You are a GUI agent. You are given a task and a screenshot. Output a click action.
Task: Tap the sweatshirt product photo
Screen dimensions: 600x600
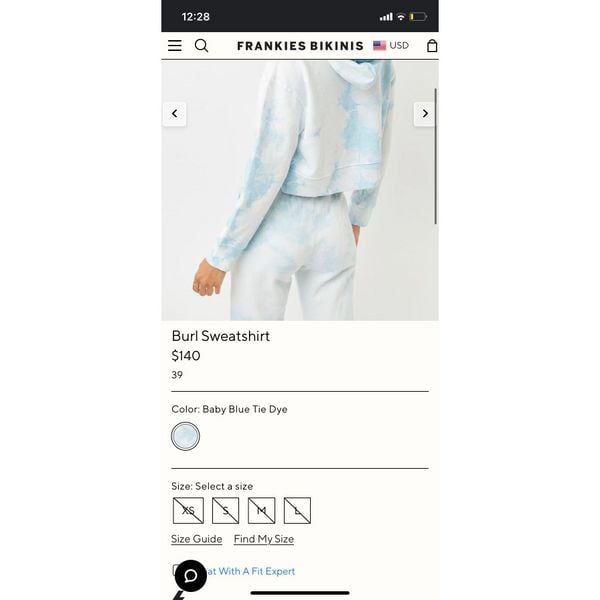point(300,190)
